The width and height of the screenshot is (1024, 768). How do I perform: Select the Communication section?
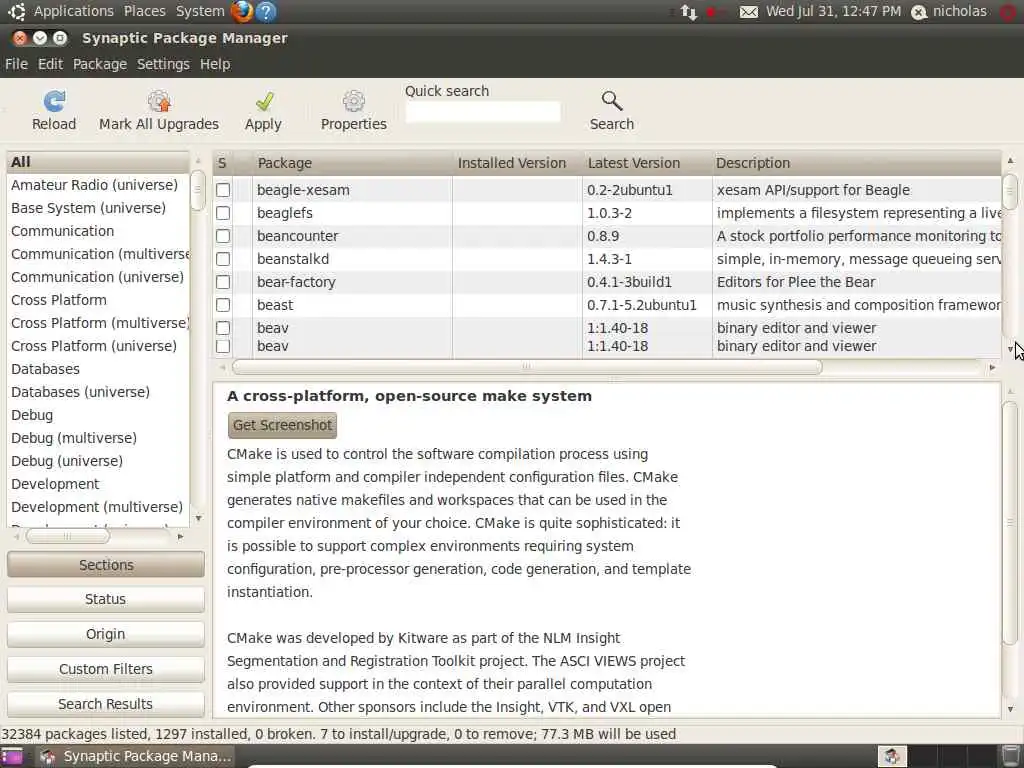pyautogui.click(x=98, y=231)
